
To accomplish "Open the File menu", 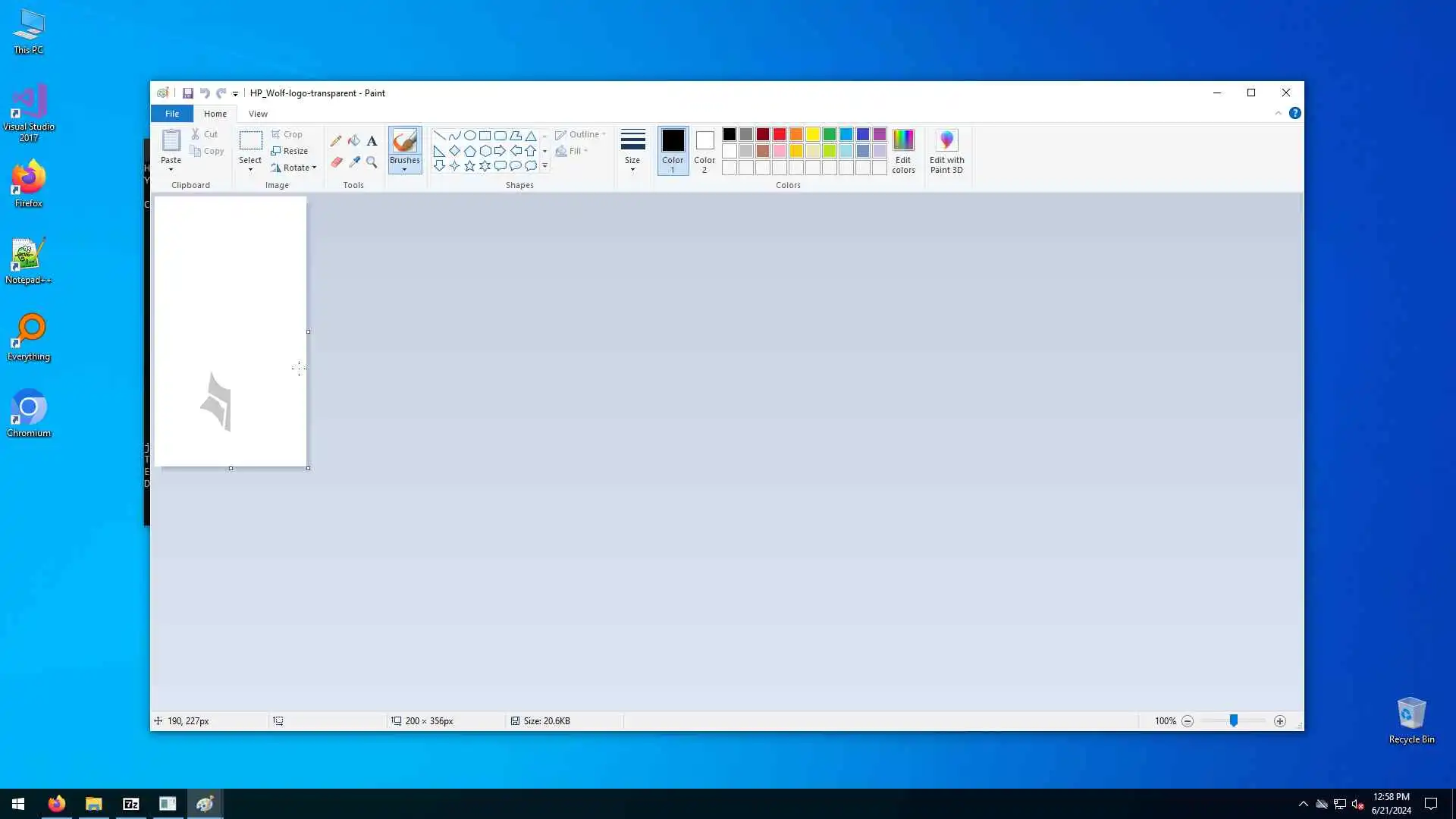I will click(x=172, y=114).
